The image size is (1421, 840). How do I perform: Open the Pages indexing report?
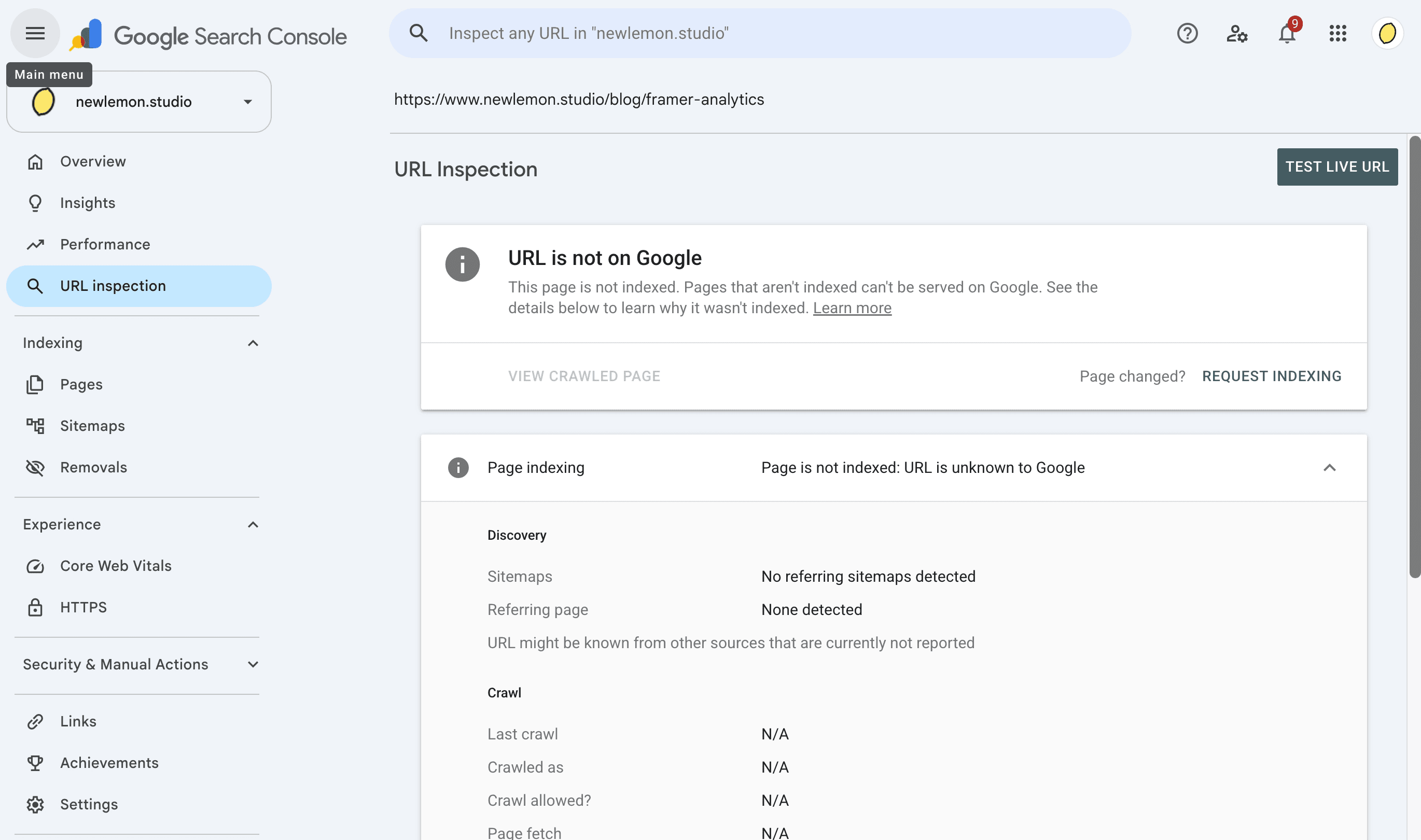click(x=140, y=384)
